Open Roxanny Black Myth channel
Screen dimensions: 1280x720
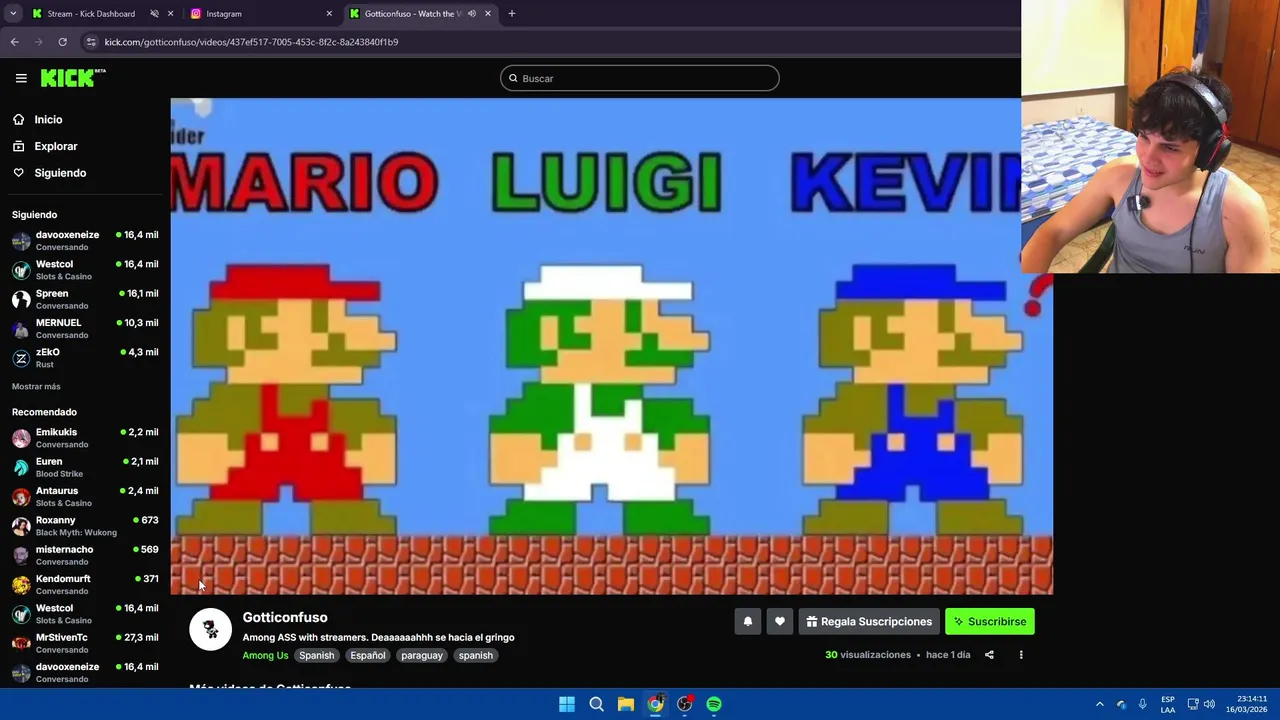tap(85, 526)
